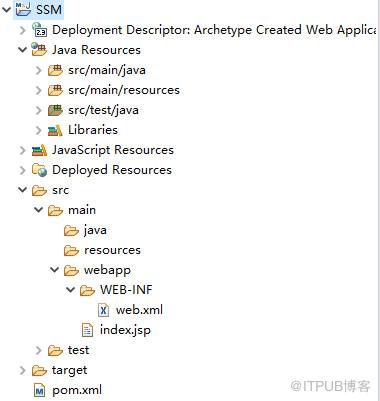Click the test folder icon

[x=55, y=350]
